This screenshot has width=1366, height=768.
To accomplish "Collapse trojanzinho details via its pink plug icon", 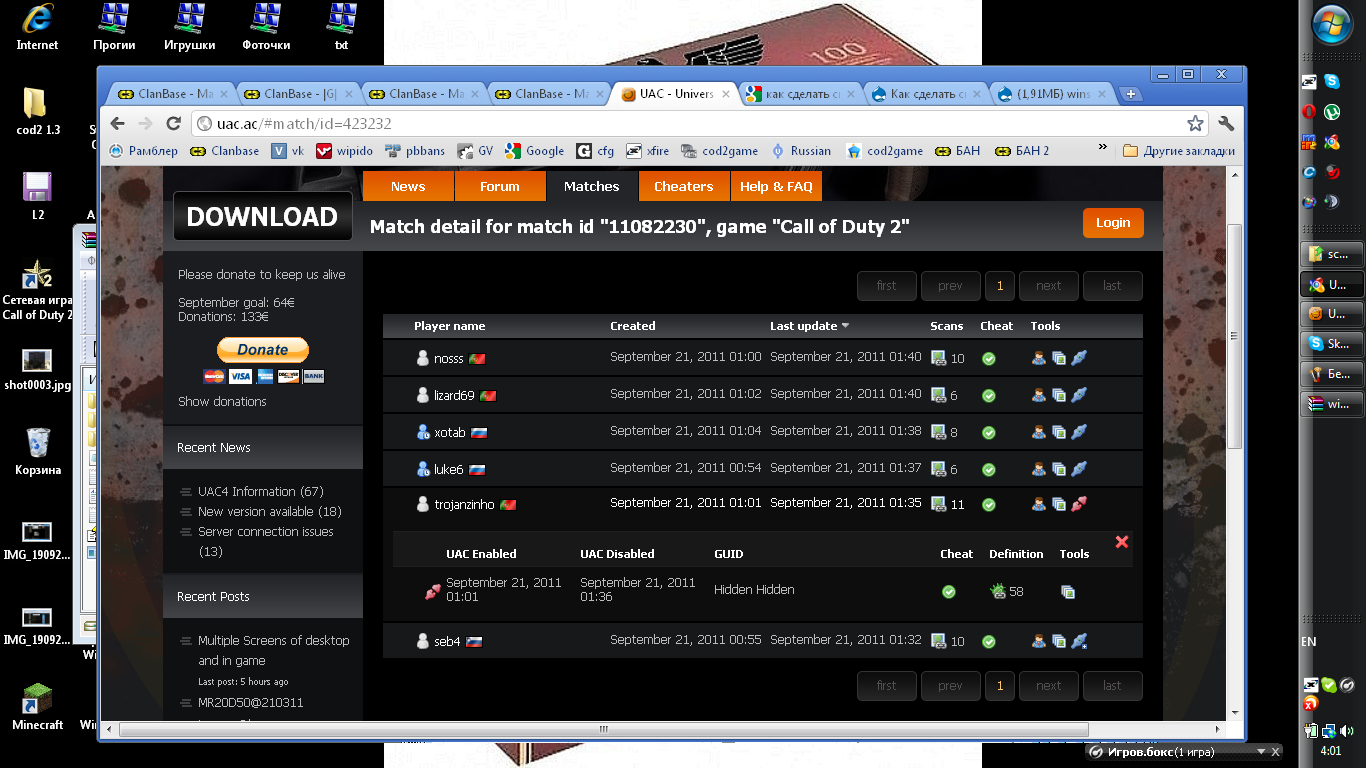I will (x=1078, y=504).
